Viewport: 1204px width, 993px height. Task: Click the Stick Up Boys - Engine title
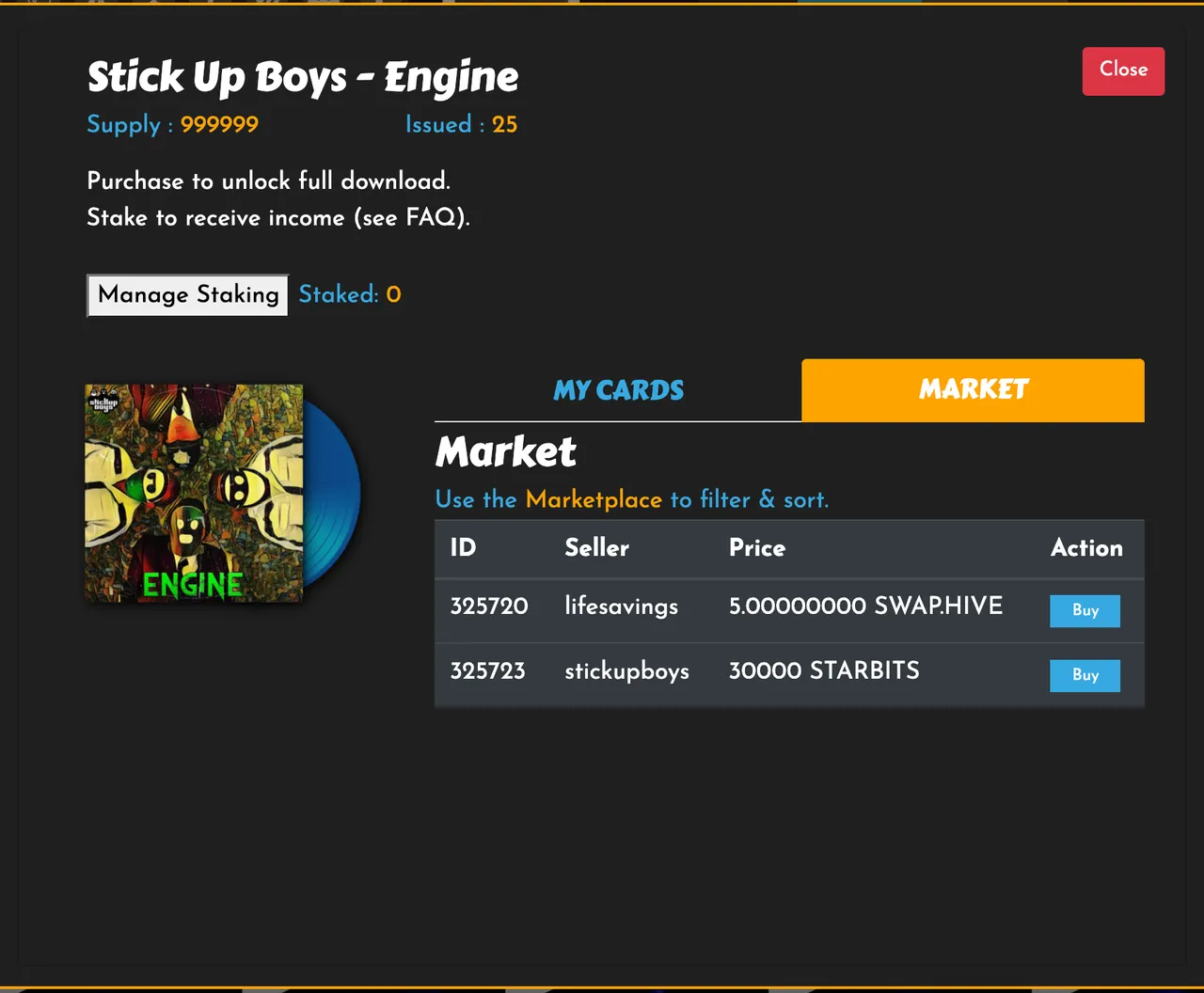(303, 77)
